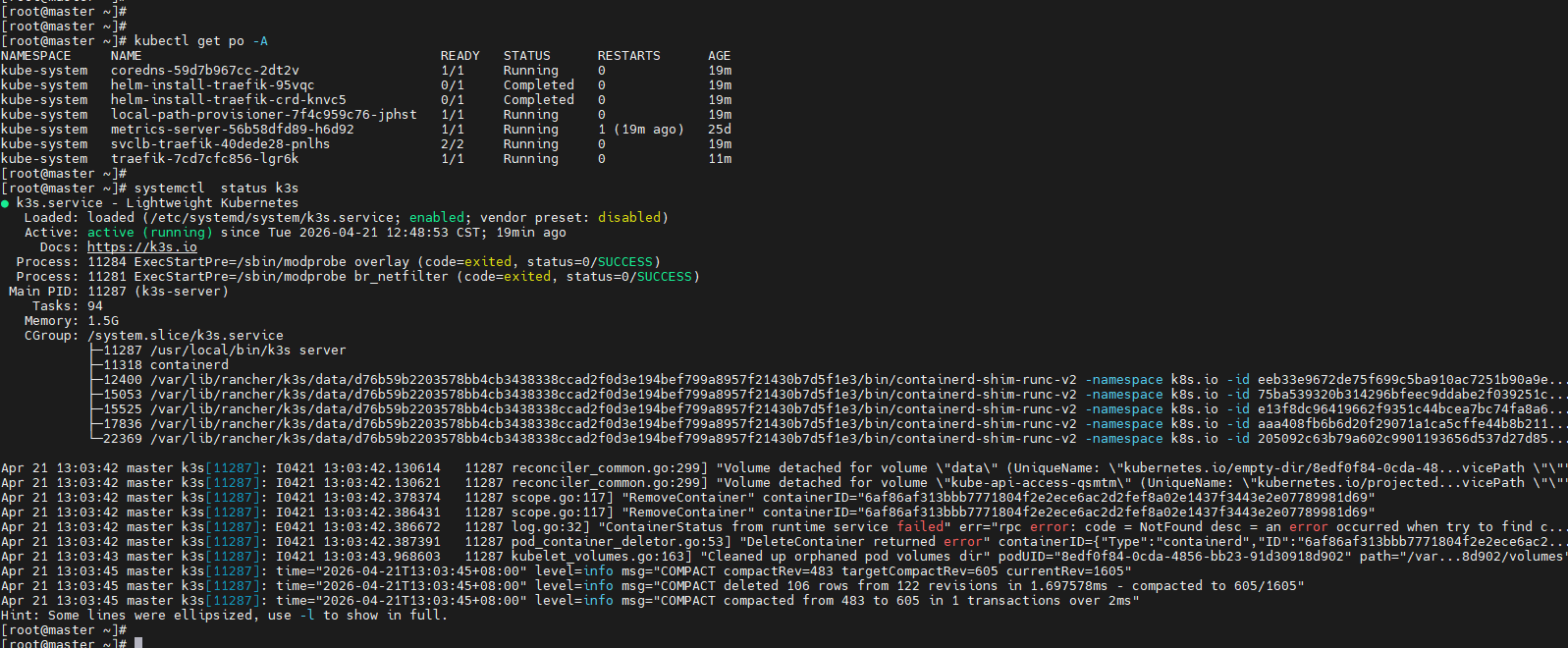Screen dimensions: 1568x648
Task: Click '1 (19m ago)' restarts value
Action: (x=641, y=130)
